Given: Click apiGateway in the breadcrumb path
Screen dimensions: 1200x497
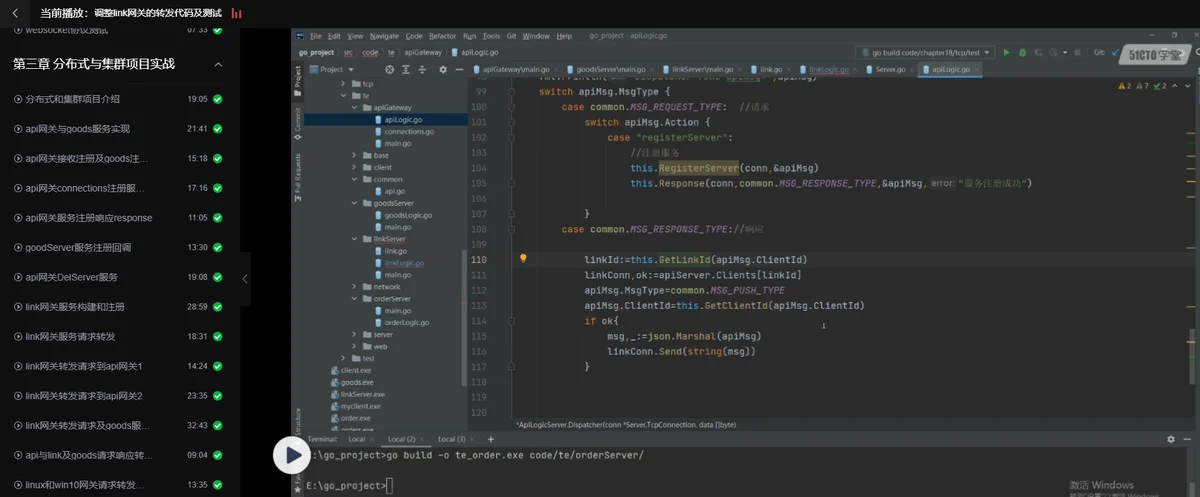Looking at the screenshot, I should pyautogui.click(x=422, y=52).
